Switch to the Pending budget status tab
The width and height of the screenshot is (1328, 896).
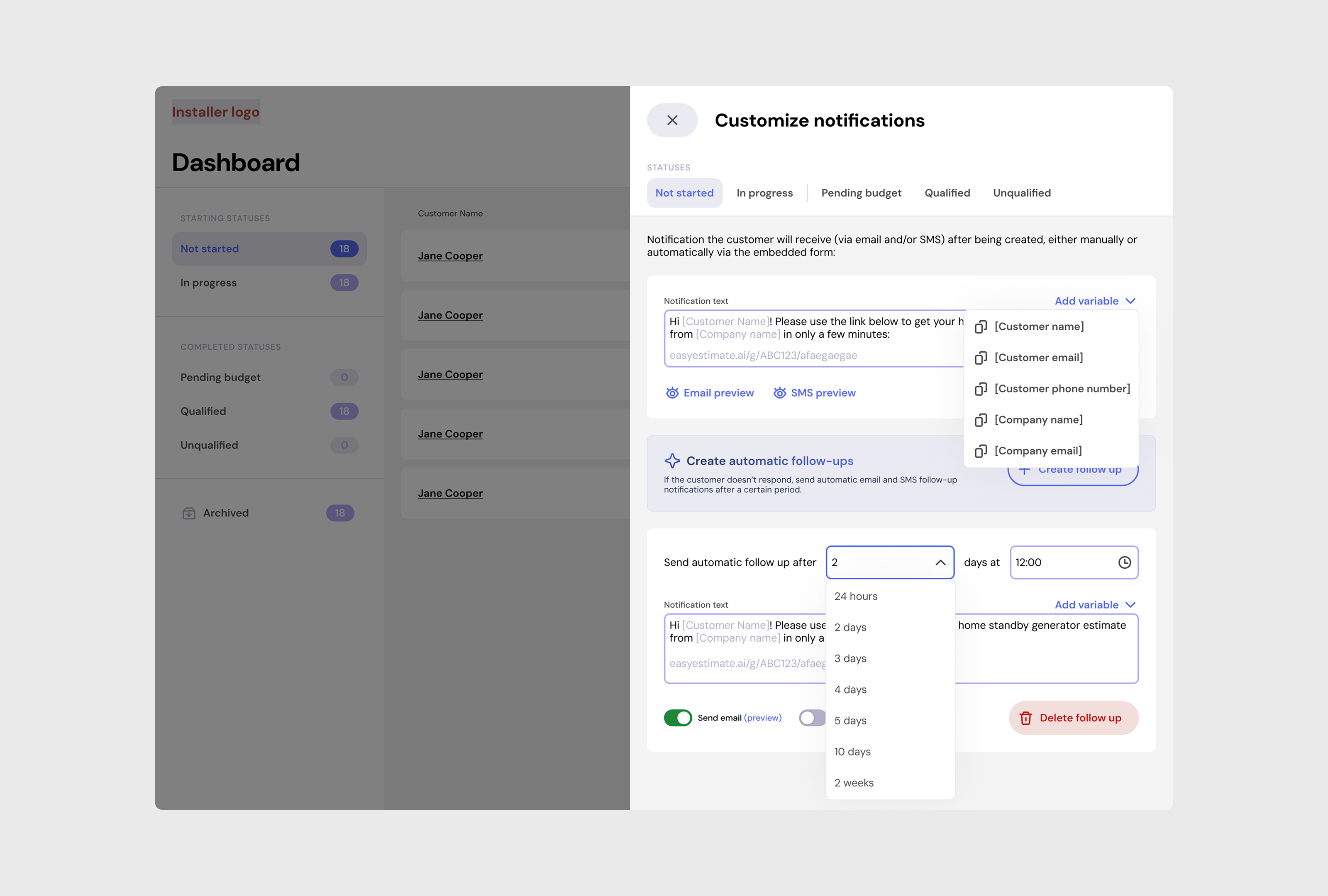click(861, 193)
